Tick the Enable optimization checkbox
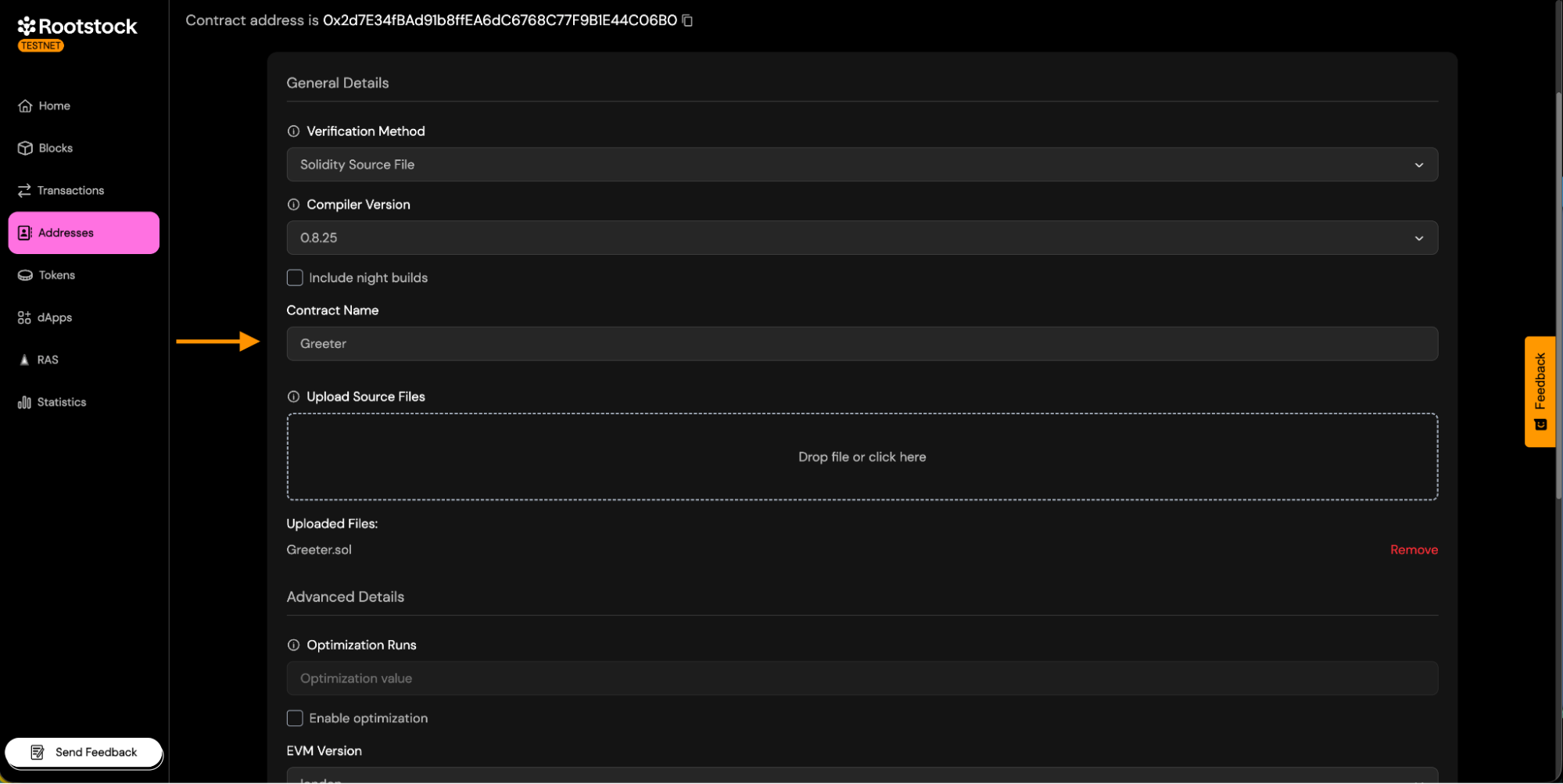This screenshot has height=784, width=1563. (x=295, y=718)
